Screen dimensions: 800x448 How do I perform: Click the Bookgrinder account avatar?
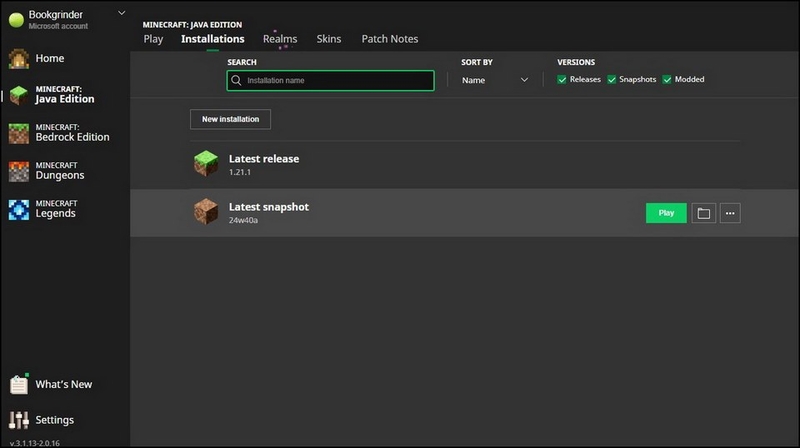(16, 20)
